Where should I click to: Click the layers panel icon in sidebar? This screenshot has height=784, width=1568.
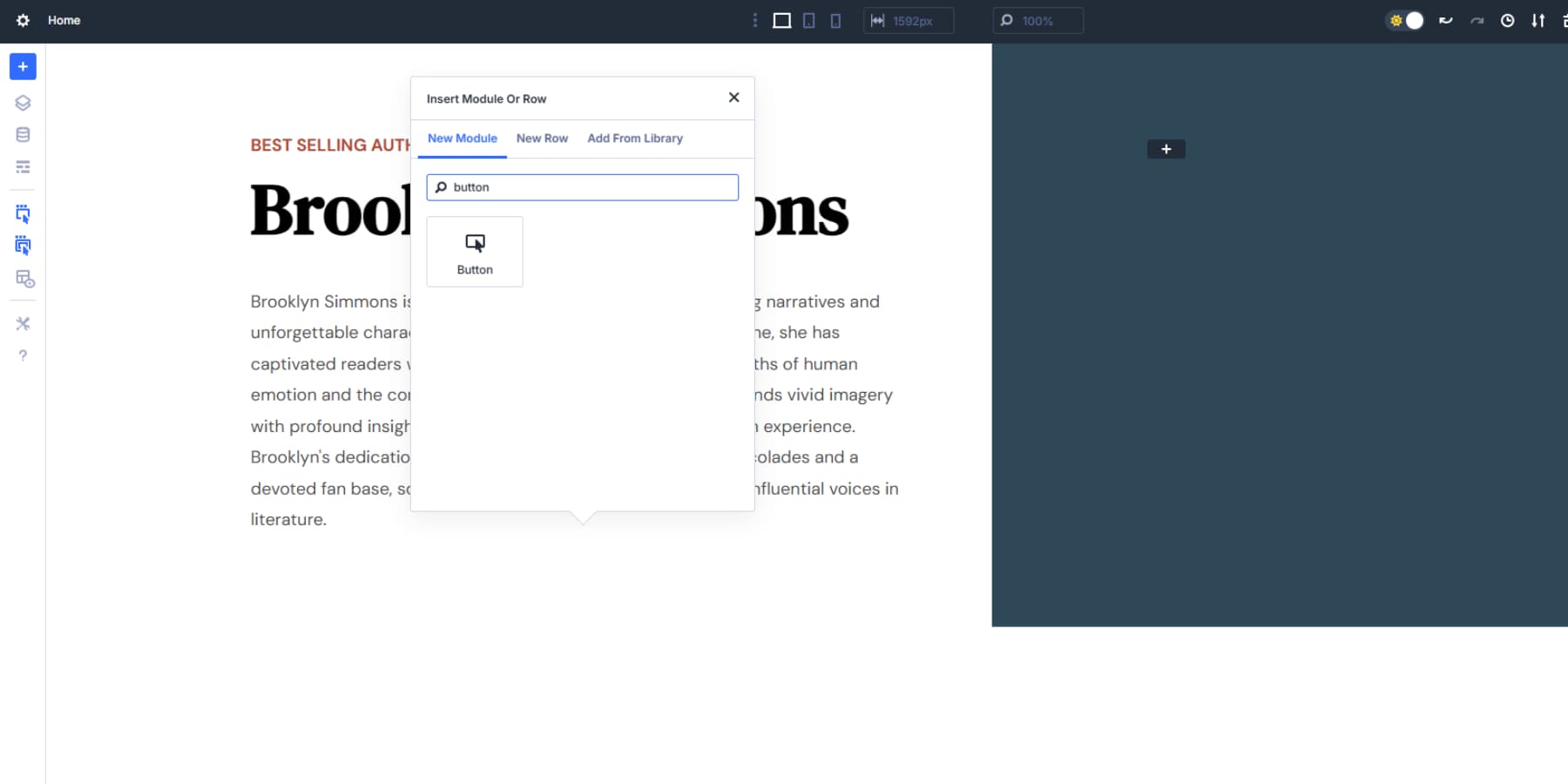[23, 102]
